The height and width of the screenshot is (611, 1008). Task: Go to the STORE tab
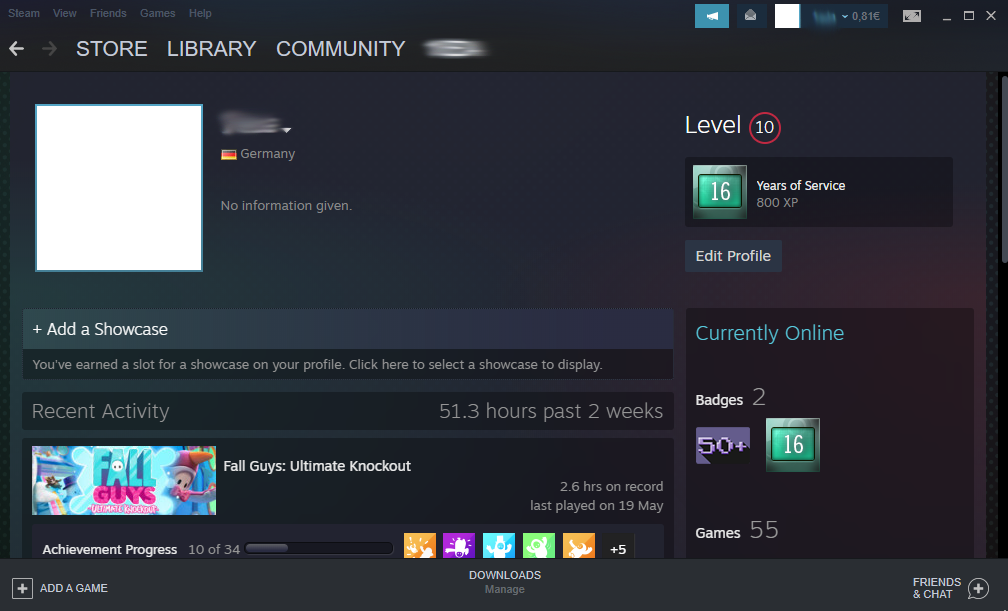(112, 49)
